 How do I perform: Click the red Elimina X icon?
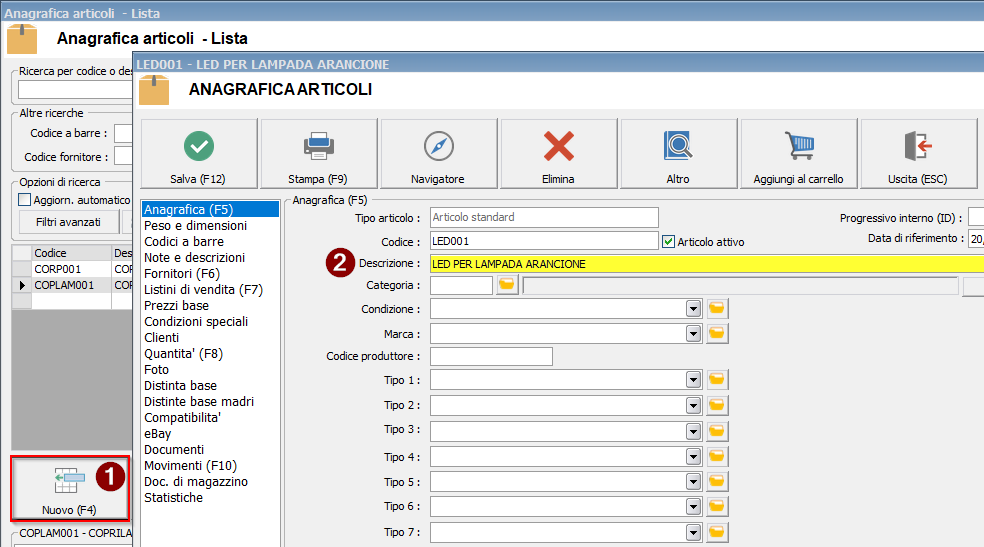558,146
